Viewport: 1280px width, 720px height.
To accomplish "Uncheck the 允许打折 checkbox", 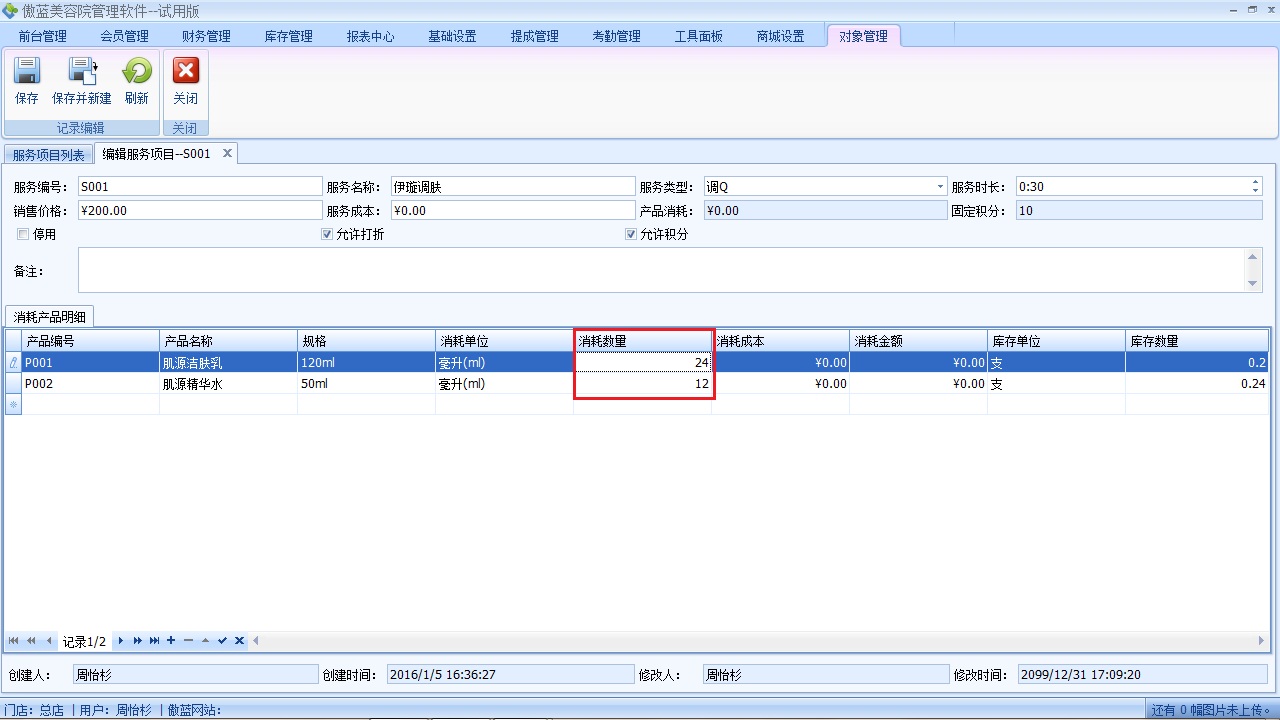I will pyautogui.click(x=327, y=235).
